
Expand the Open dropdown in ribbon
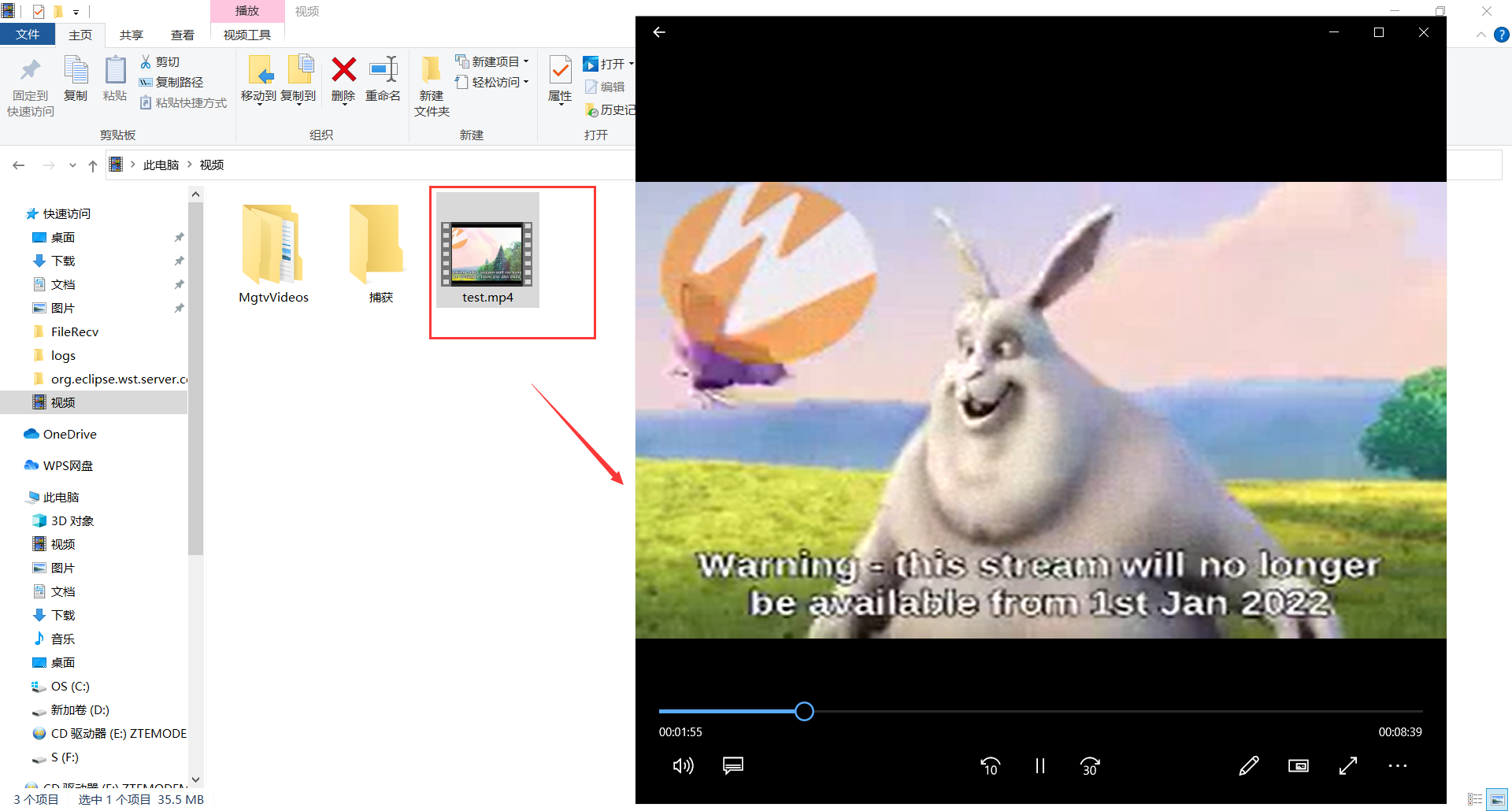pyautogui.click(x=632, y=64)
